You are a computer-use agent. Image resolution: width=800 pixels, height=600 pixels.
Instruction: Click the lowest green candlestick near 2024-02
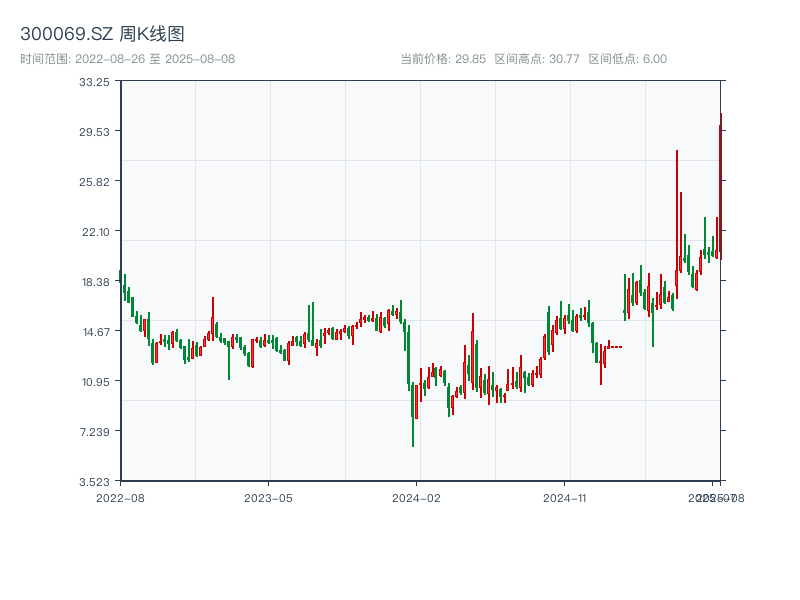point(413,414)
